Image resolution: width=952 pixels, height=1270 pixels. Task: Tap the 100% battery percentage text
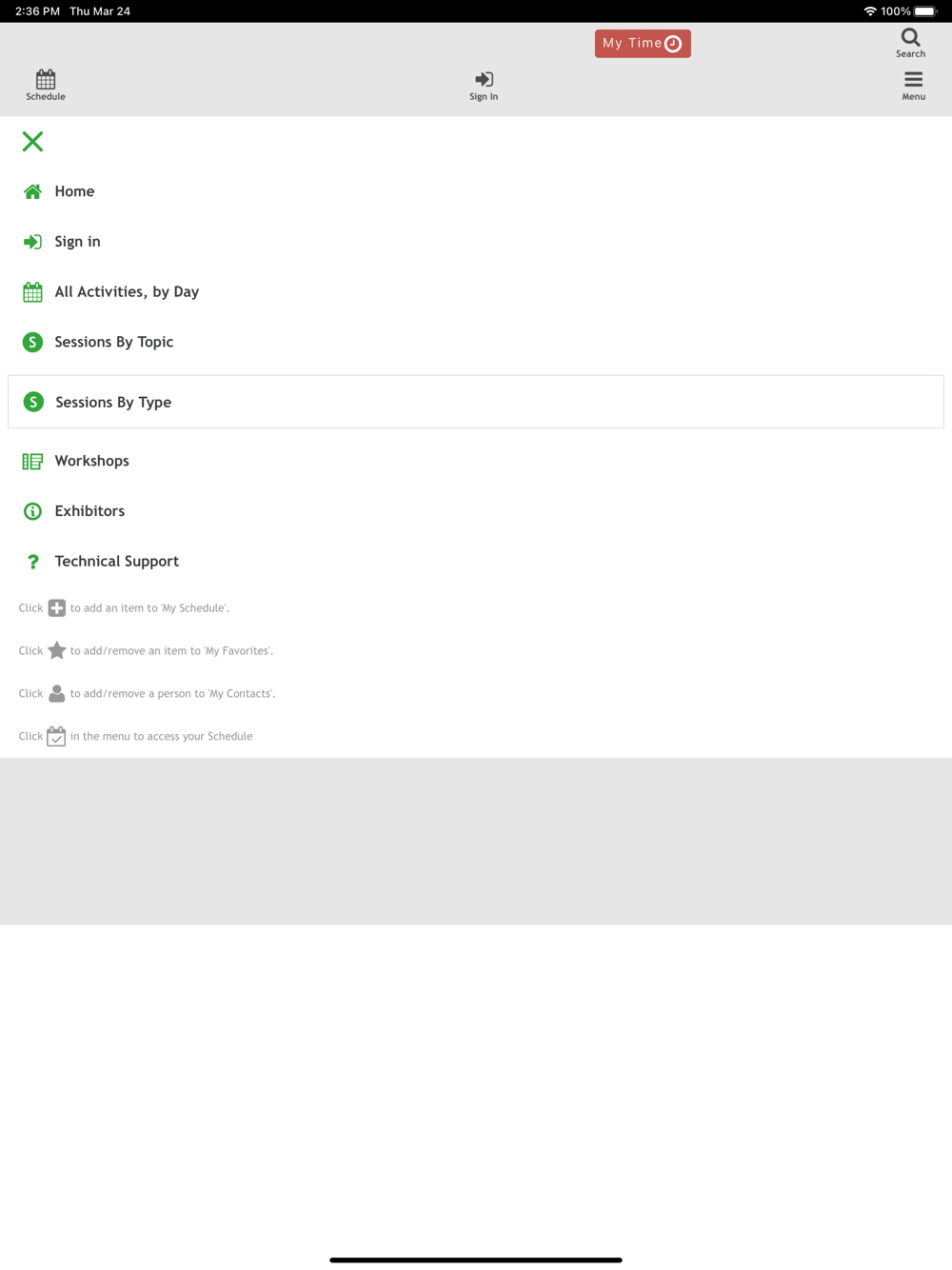click(x=896, y=11)
